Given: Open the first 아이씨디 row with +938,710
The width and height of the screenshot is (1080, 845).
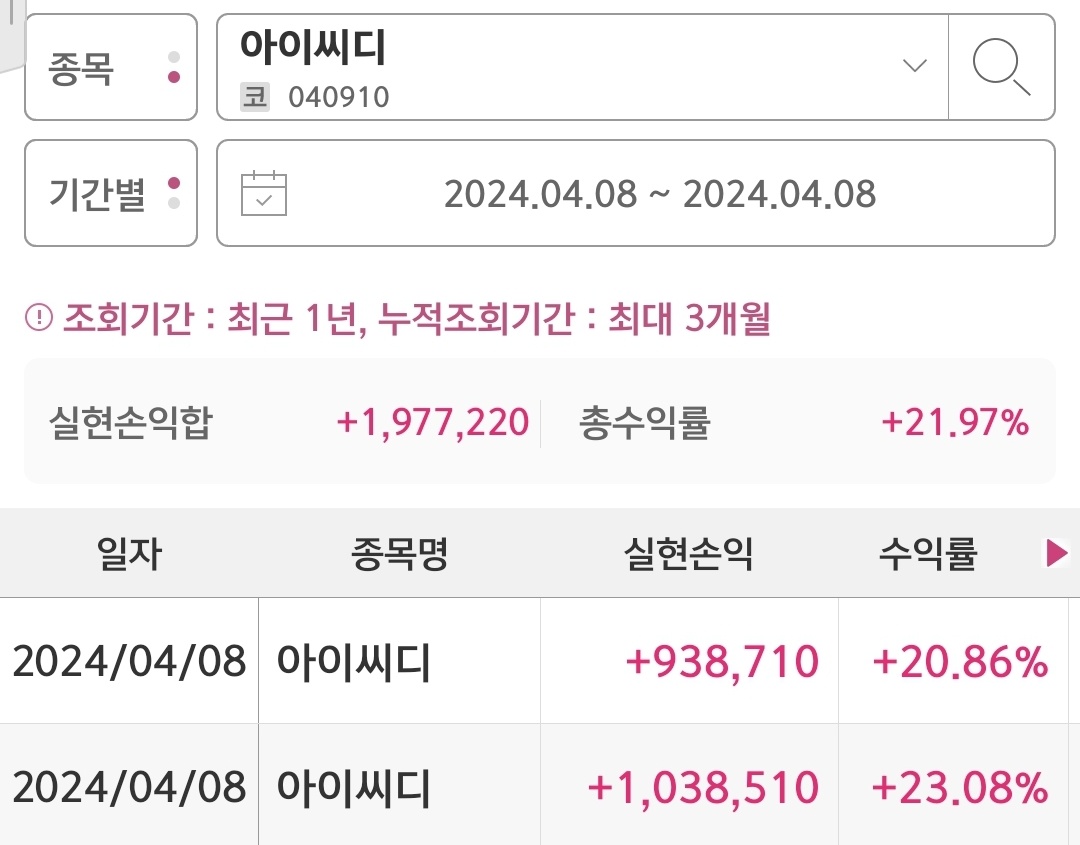Looking at the screenshot, I should (x=540, y=660).
